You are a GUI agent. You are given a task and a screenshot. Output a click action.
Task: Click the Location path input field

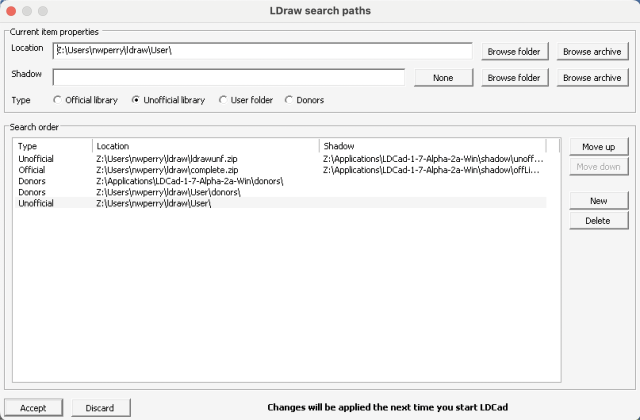[262, 51]
